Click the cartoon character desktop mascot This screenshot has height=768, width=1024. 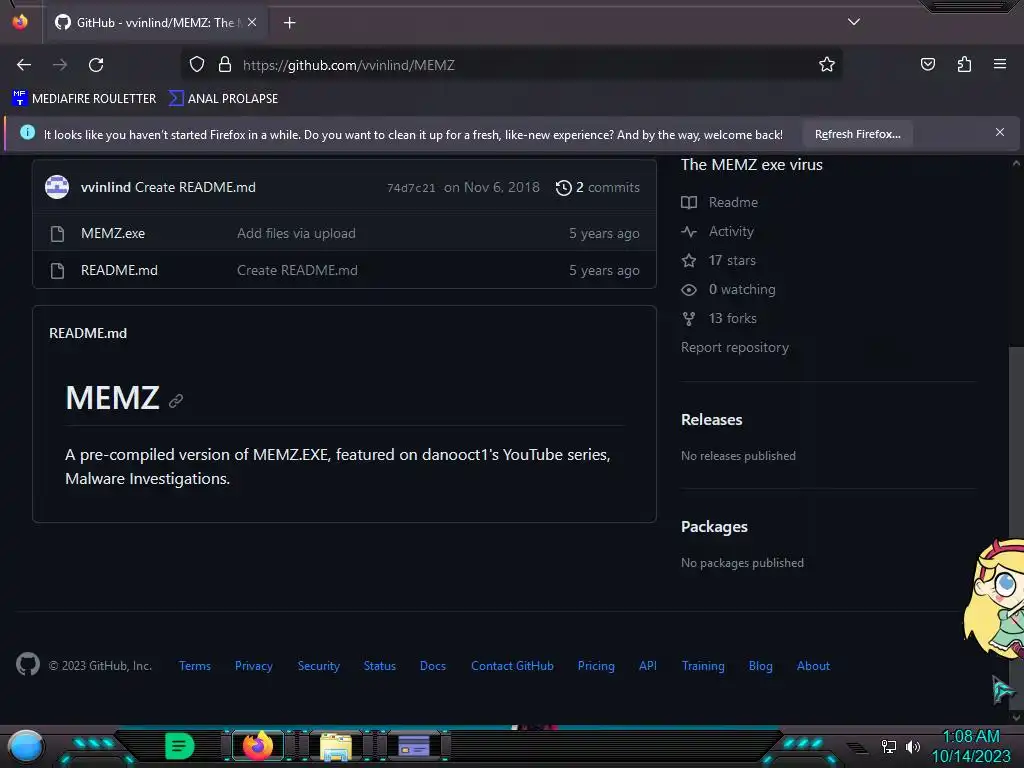tap(994, 599)
